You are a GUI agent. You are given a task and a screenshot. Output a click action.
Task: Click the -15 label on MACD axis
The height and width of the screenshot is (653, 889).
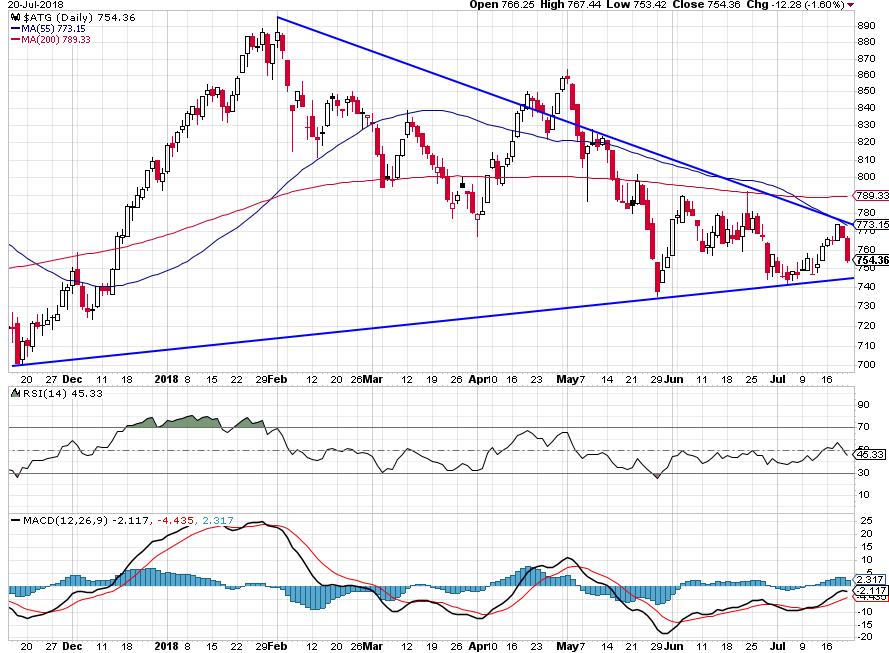(865, 625)
